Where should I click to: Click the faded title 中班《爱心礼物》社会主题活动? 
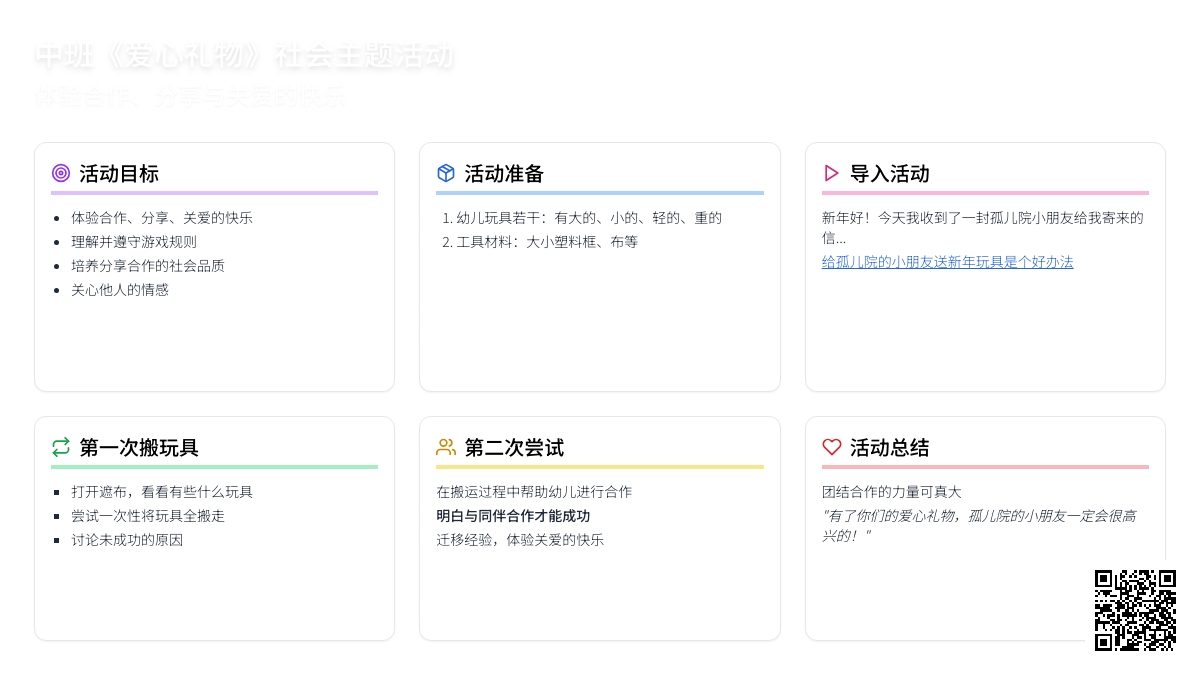pos(244,56)
